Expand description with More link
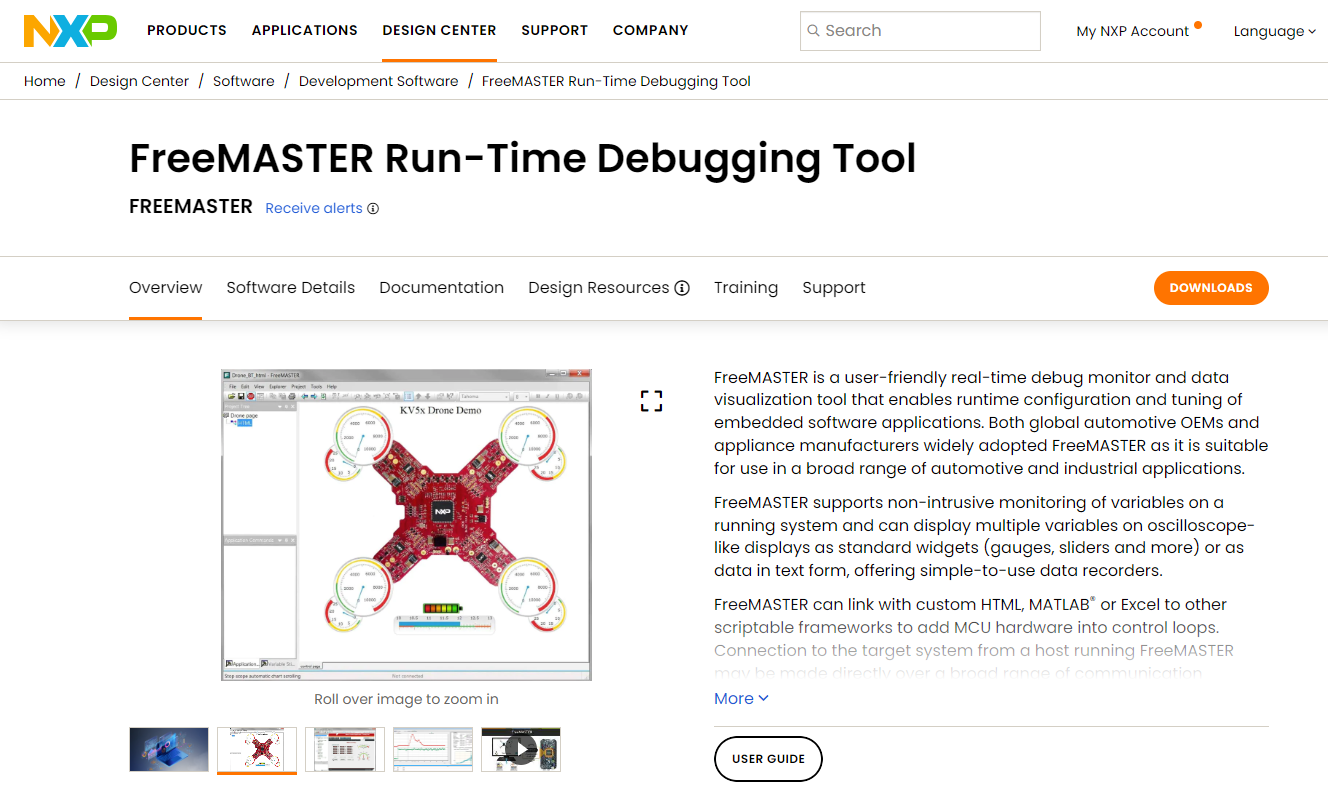Screen dimensions: 1328x792 point(741,699)
